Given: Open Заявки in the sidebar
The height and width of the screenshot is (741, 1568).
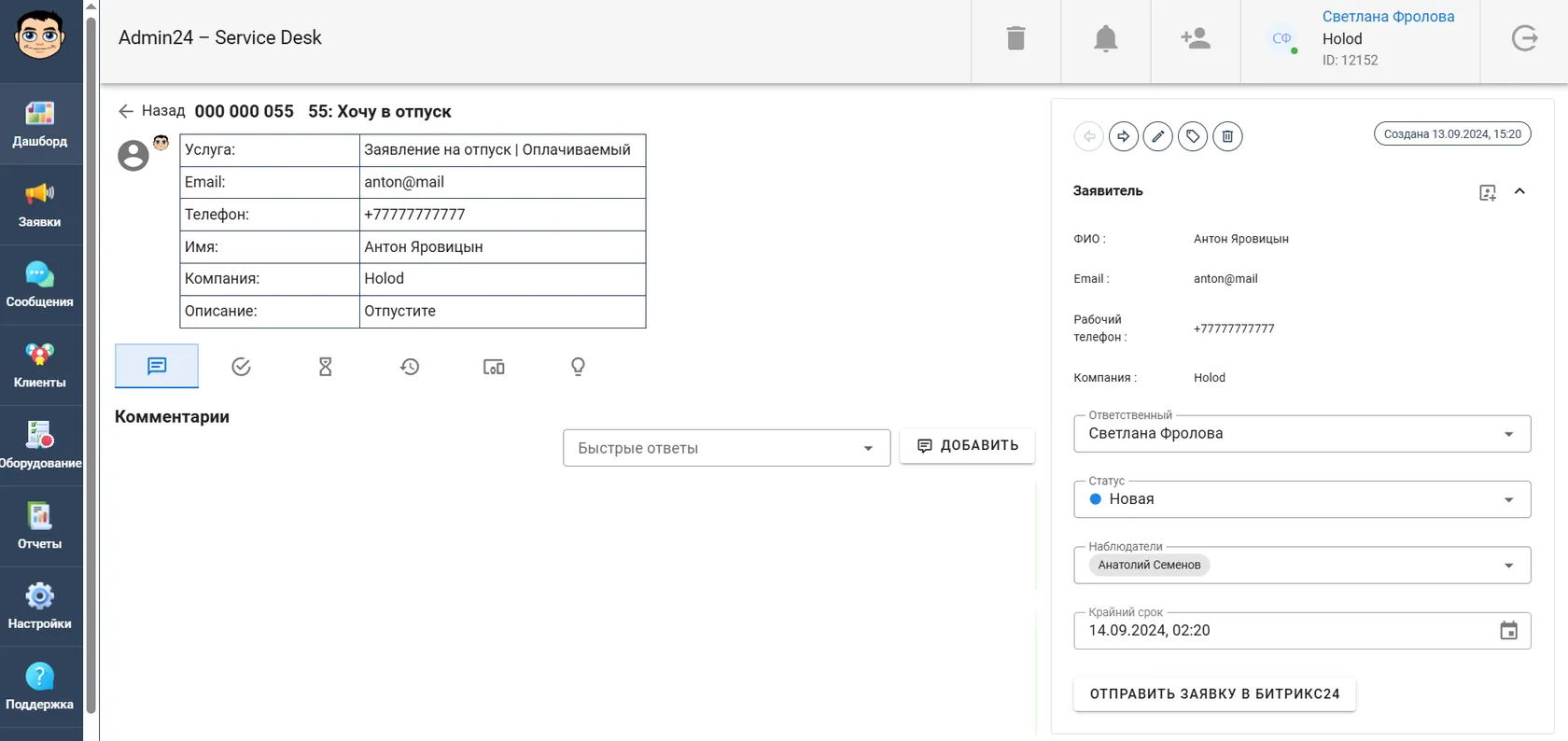Looking at the screenshot, I should click(x=40, y=204).
